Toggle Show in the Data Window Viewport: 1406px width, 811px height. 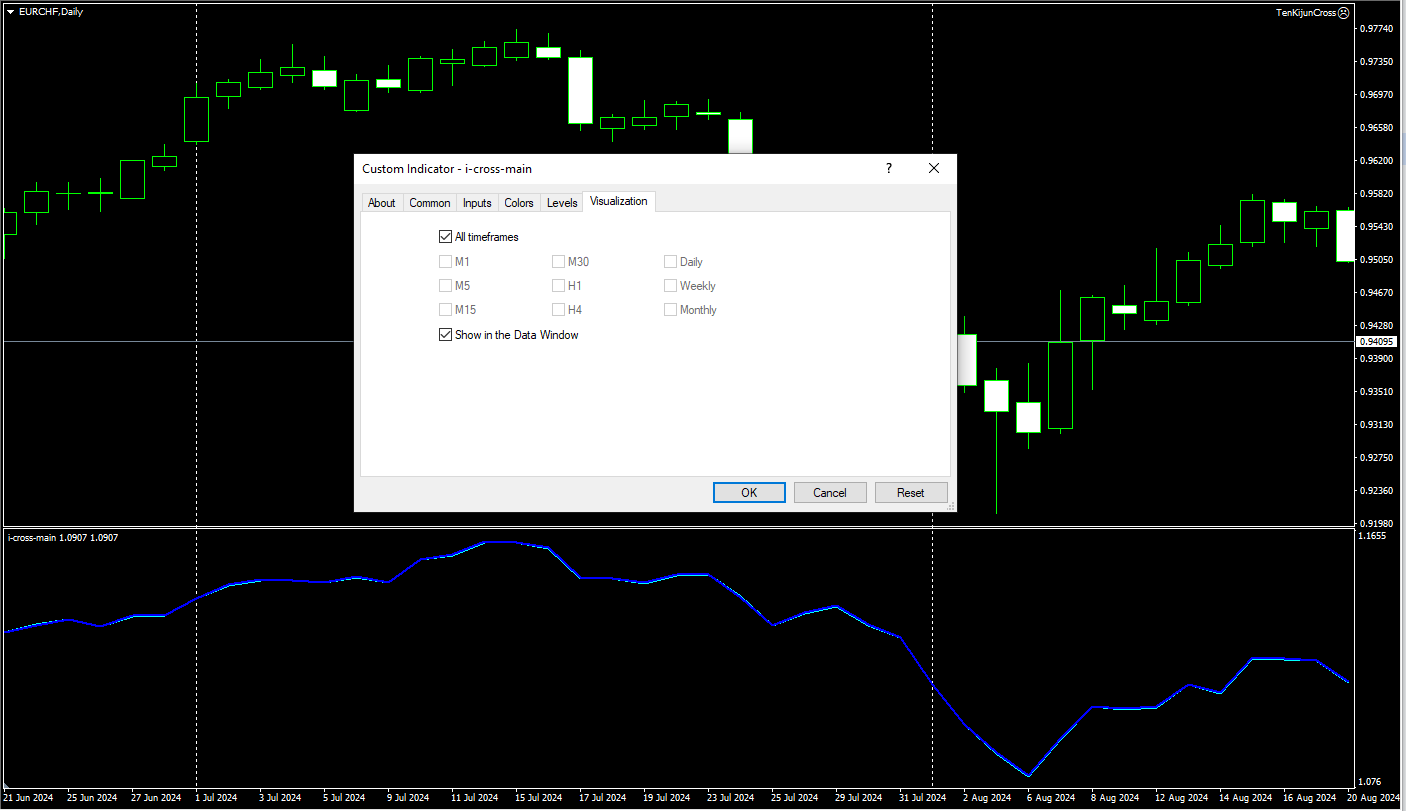click(x=445, y=335)
